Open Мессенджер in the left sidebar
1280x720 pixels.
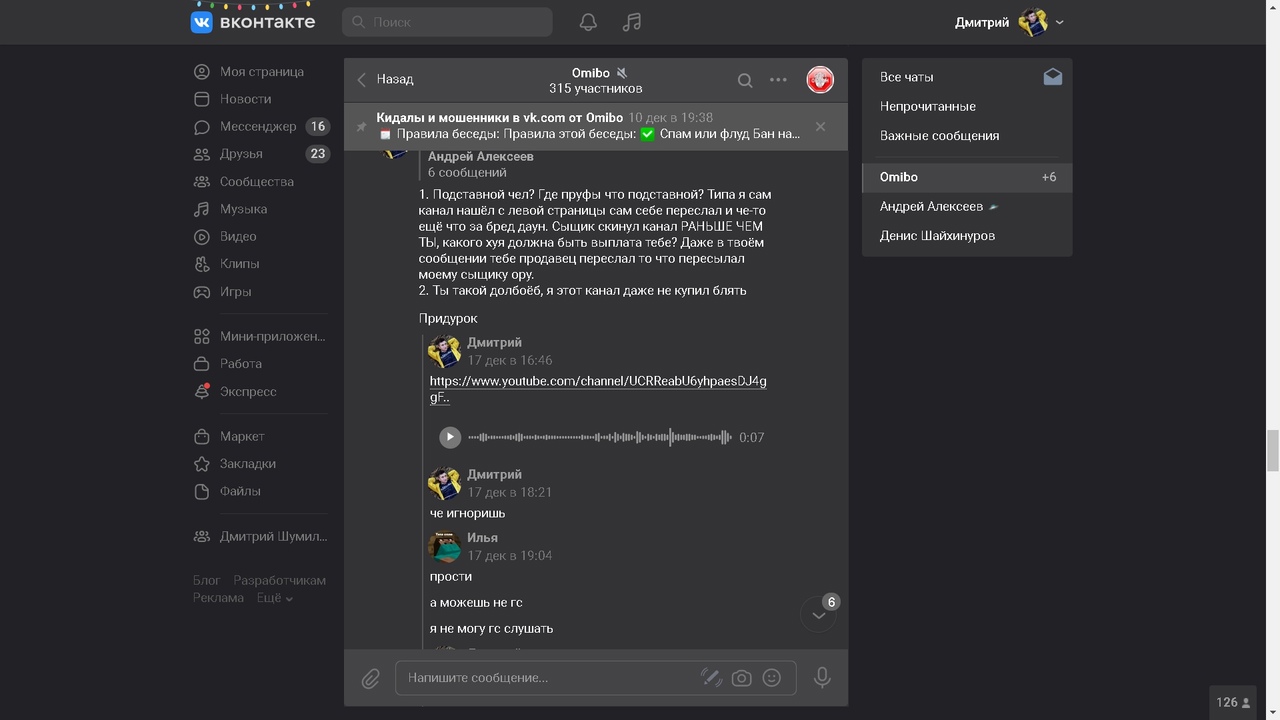coord(258,127)
